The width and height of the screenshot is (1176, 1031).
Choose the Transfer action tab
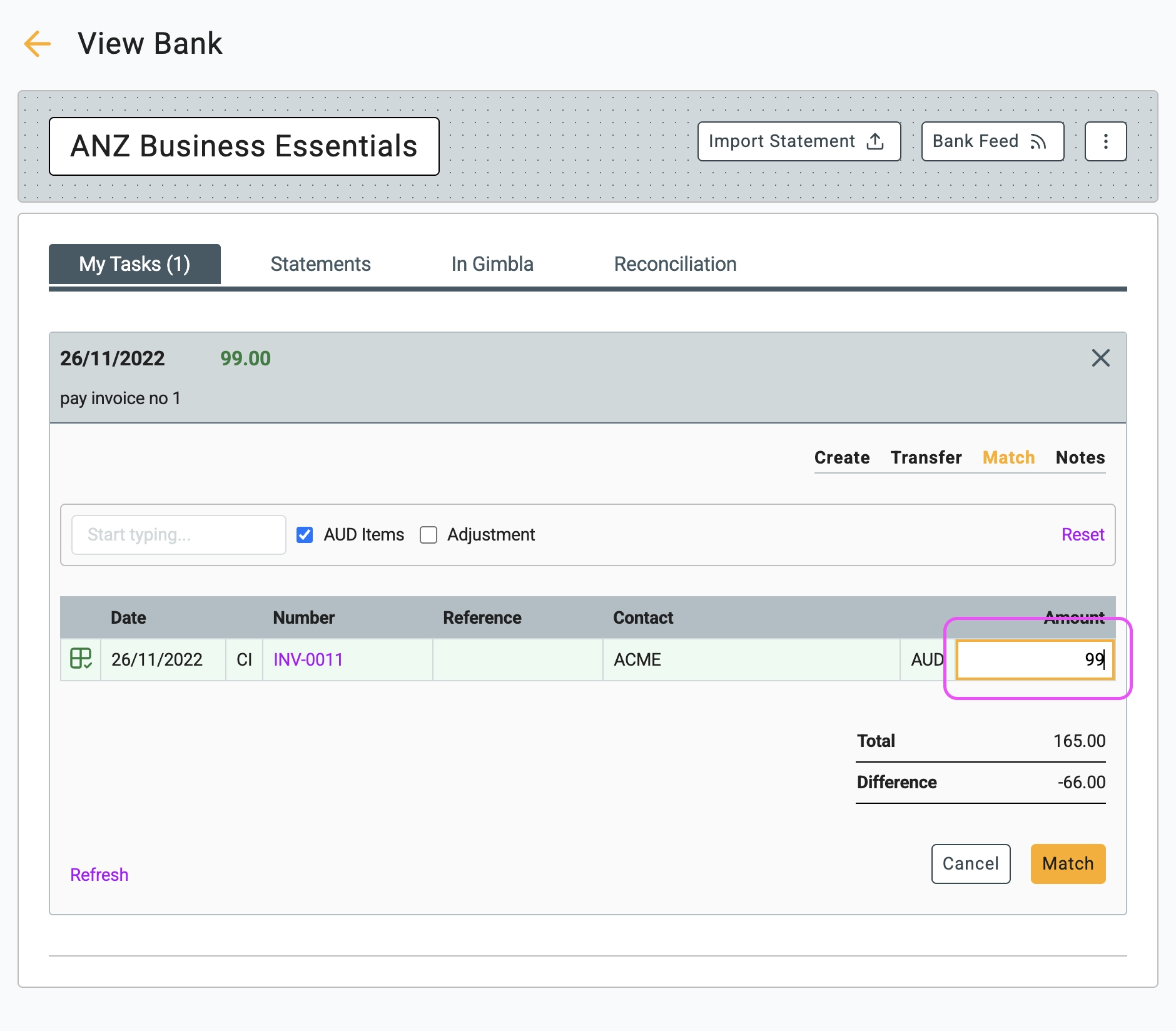[x=926, y=457]
